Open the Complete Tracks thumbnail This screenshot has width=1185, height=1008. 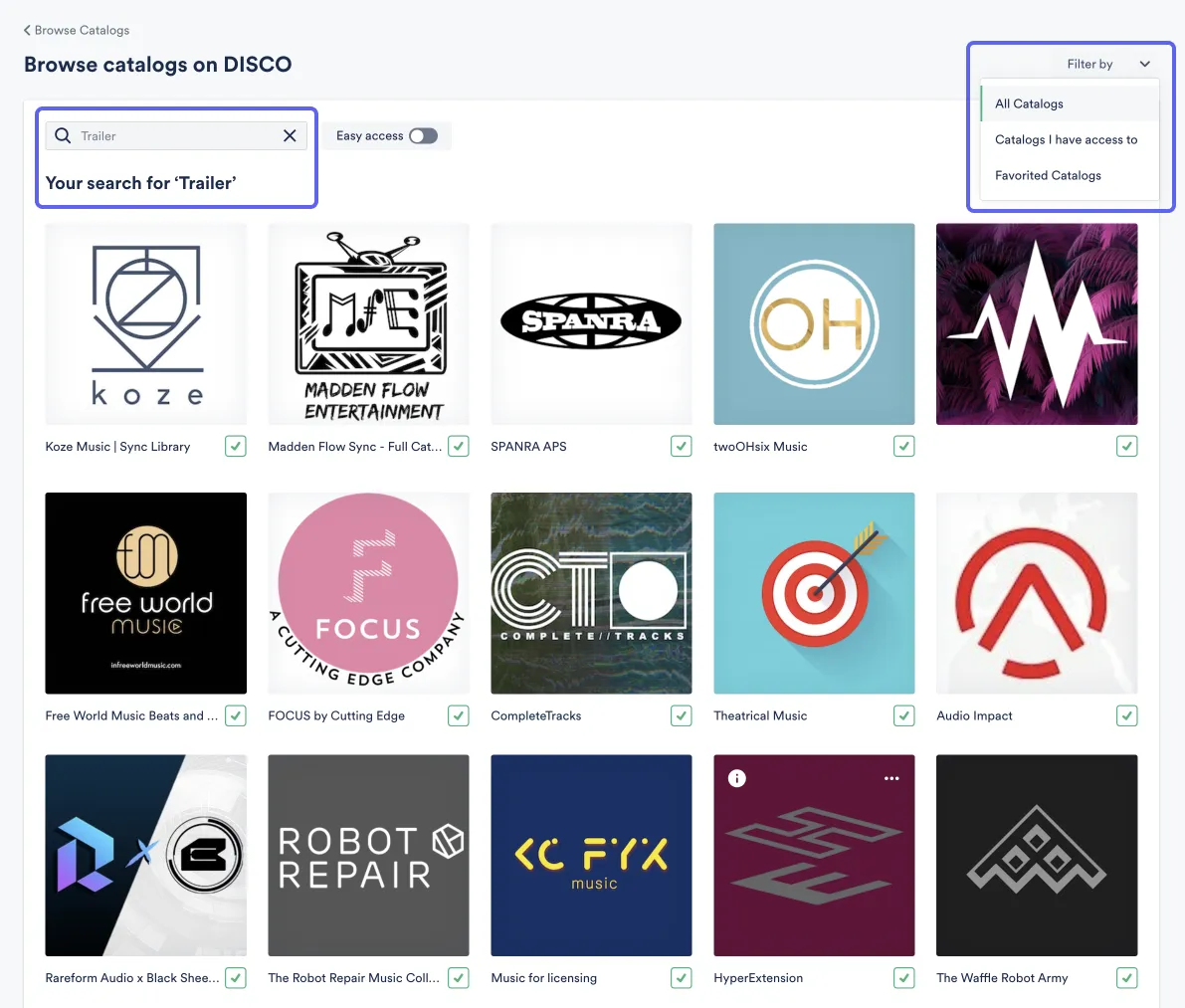pos(591,593)
